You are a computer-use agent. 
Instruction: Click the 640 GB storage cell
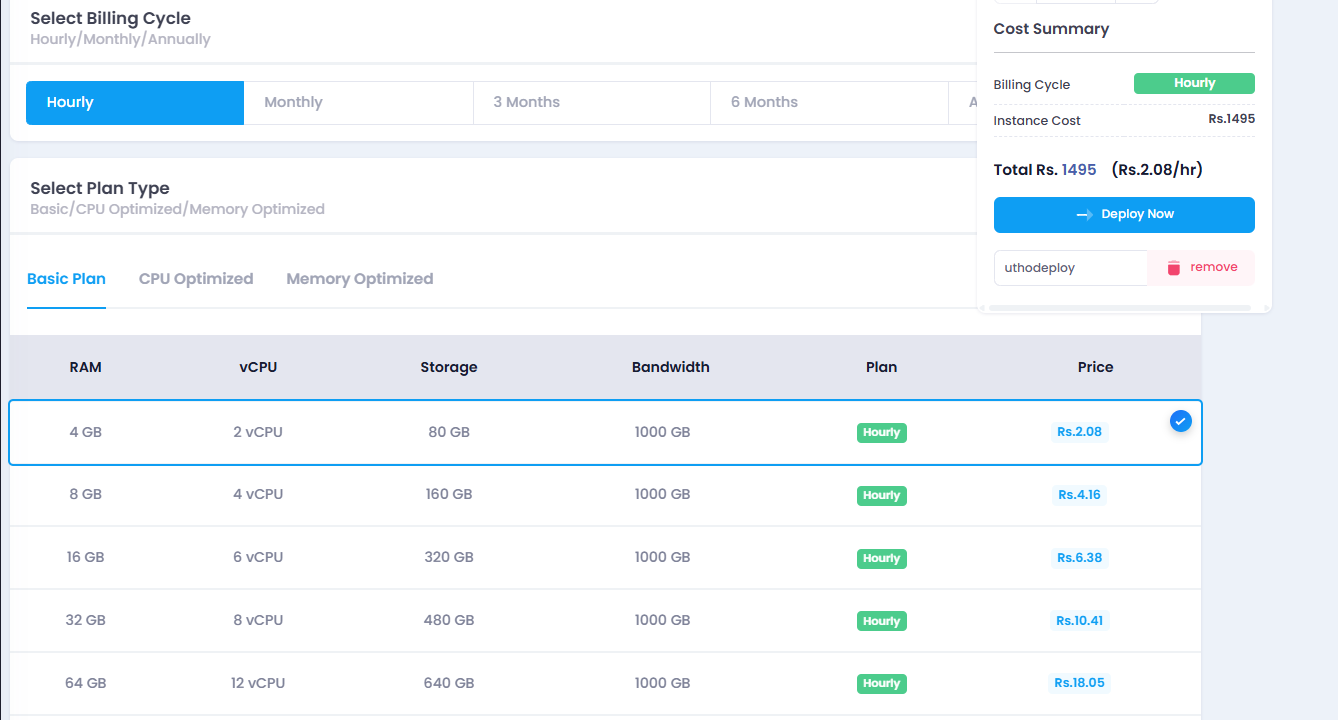pos(449,683)
